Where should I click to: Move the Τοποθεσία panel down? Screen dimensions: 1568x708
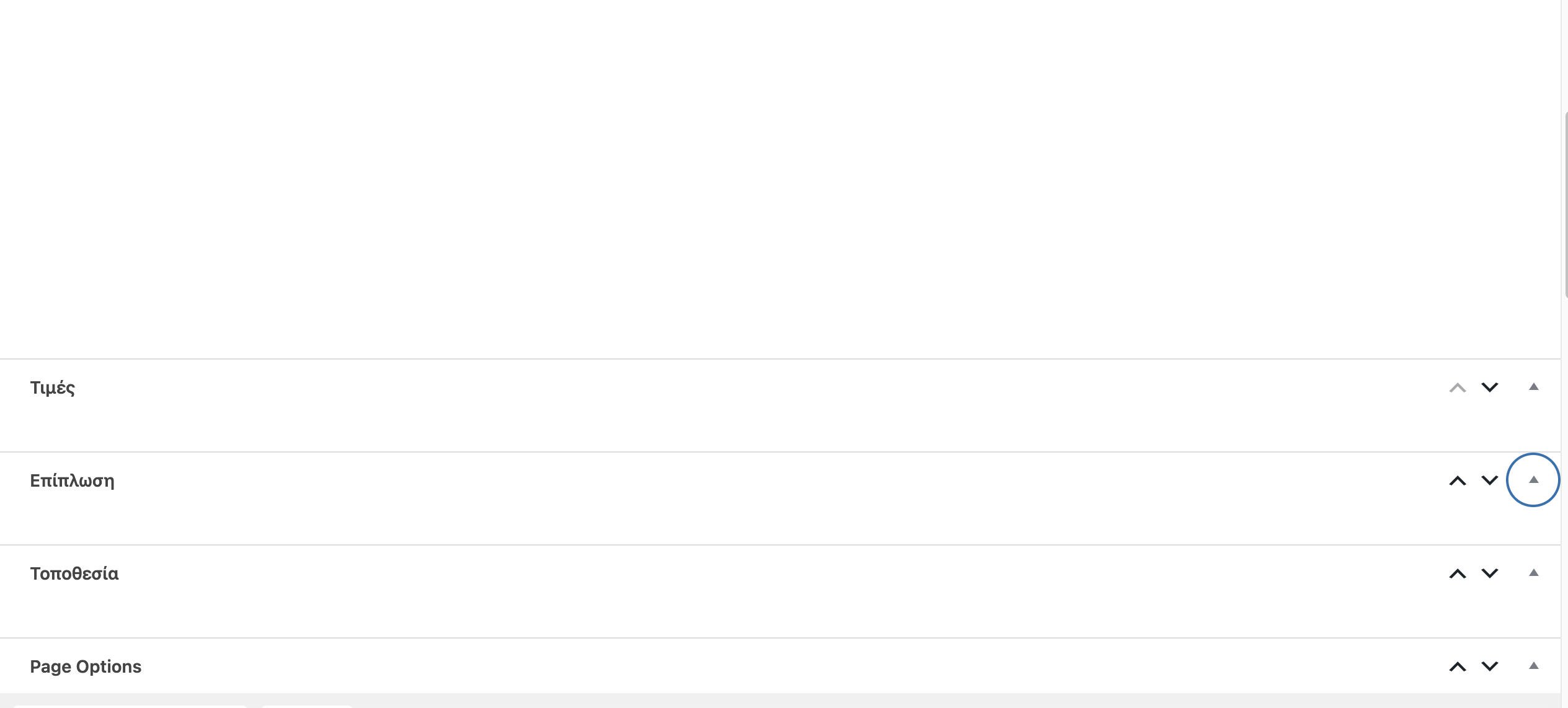tap(1490, 573)
